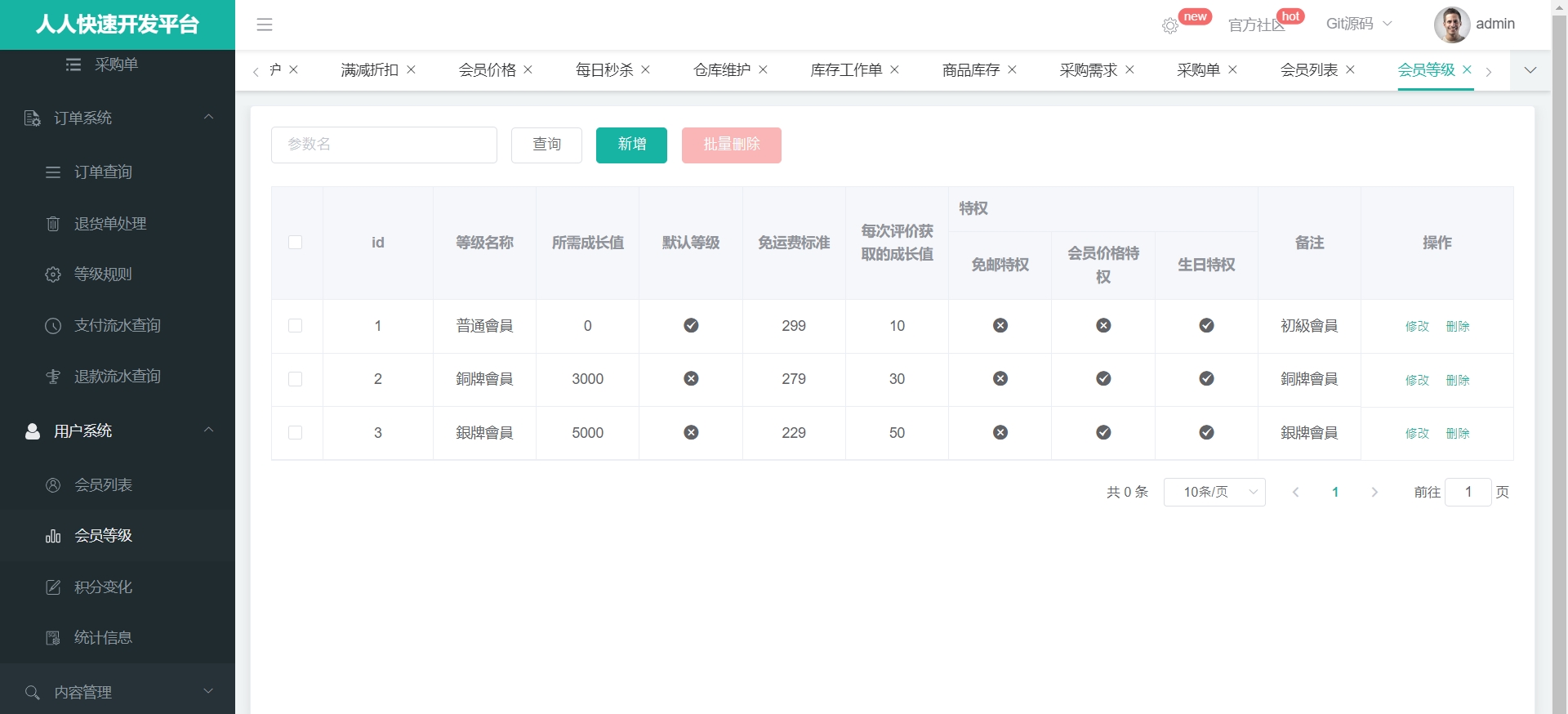Check the row for 銀牌會員

pos(296,433)
